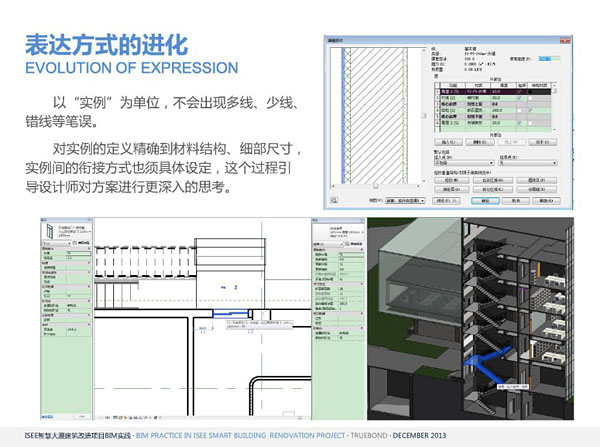Click the wall preview vertical scrollbar
The image size is (600, 447).
[424, 115]
